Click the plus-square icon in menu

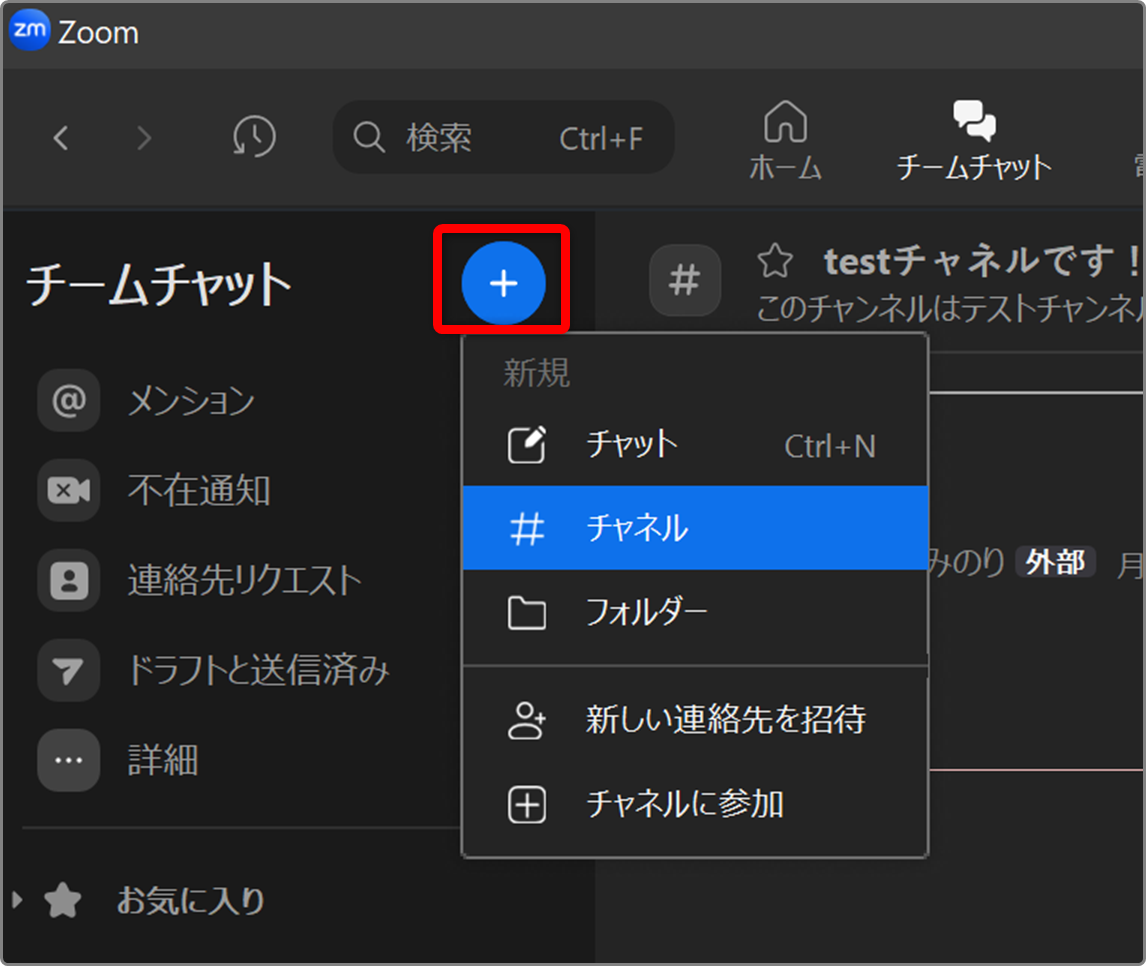point(526,805)
